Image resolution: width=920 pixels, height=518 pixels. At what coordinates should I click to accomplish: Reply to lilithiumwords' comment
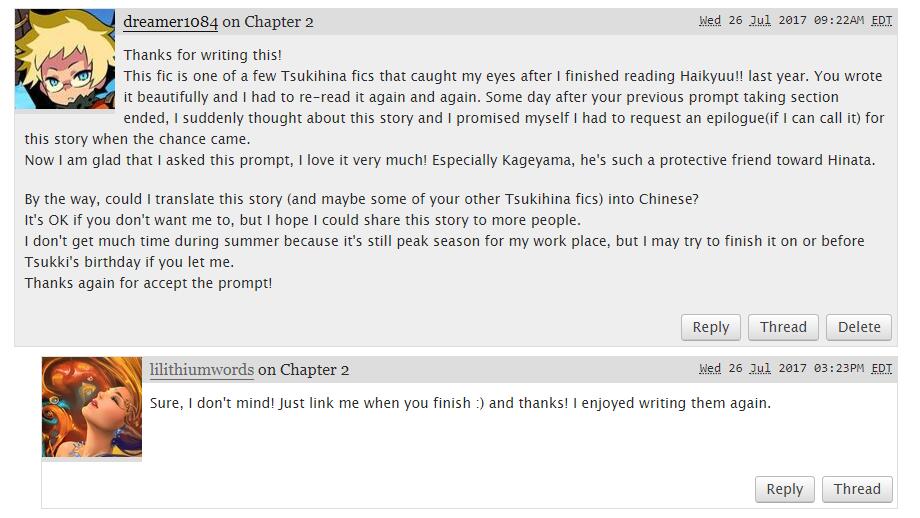coord(784,489)
